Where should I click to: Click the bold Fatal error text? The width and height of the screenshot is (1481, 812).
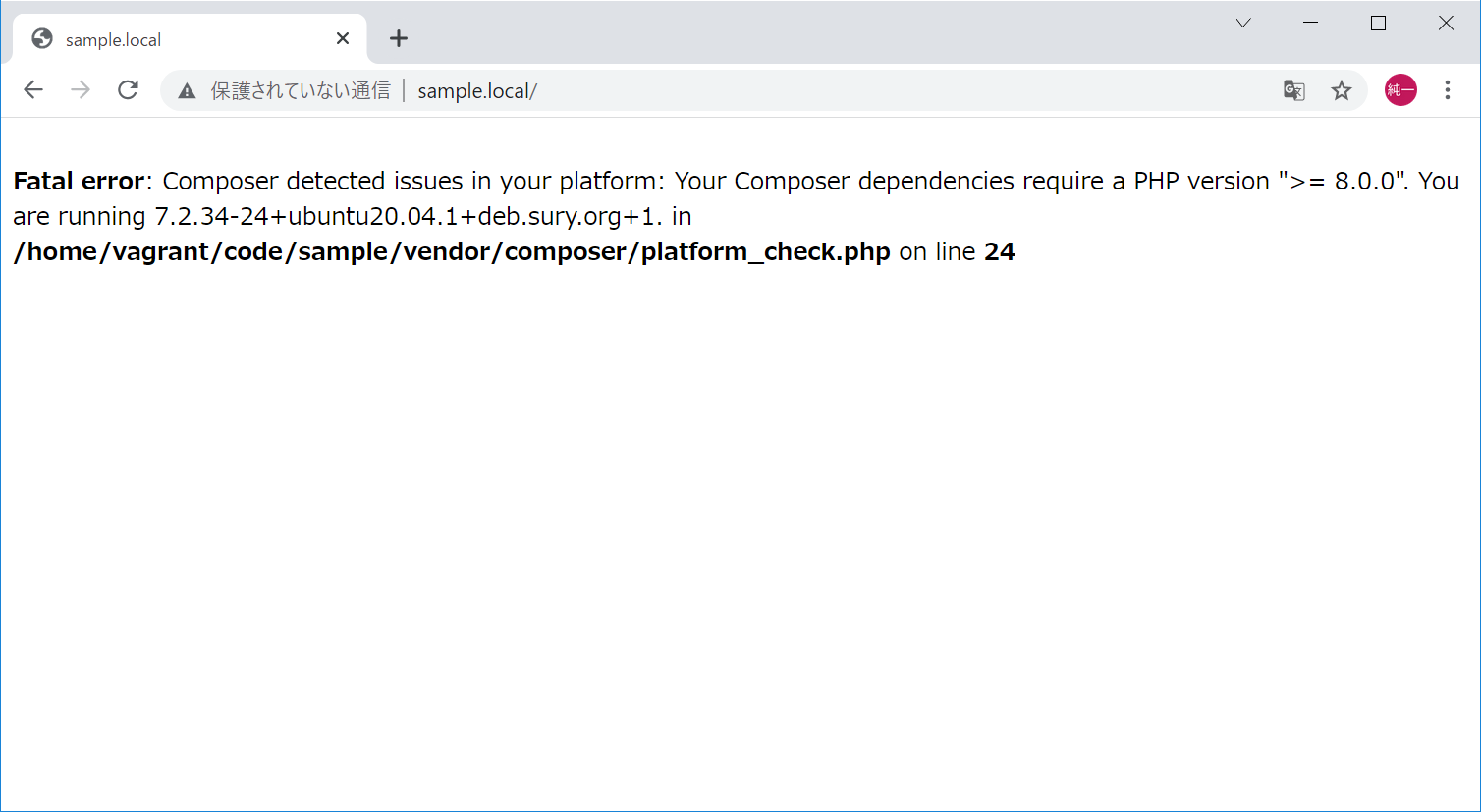pos(79,181)
